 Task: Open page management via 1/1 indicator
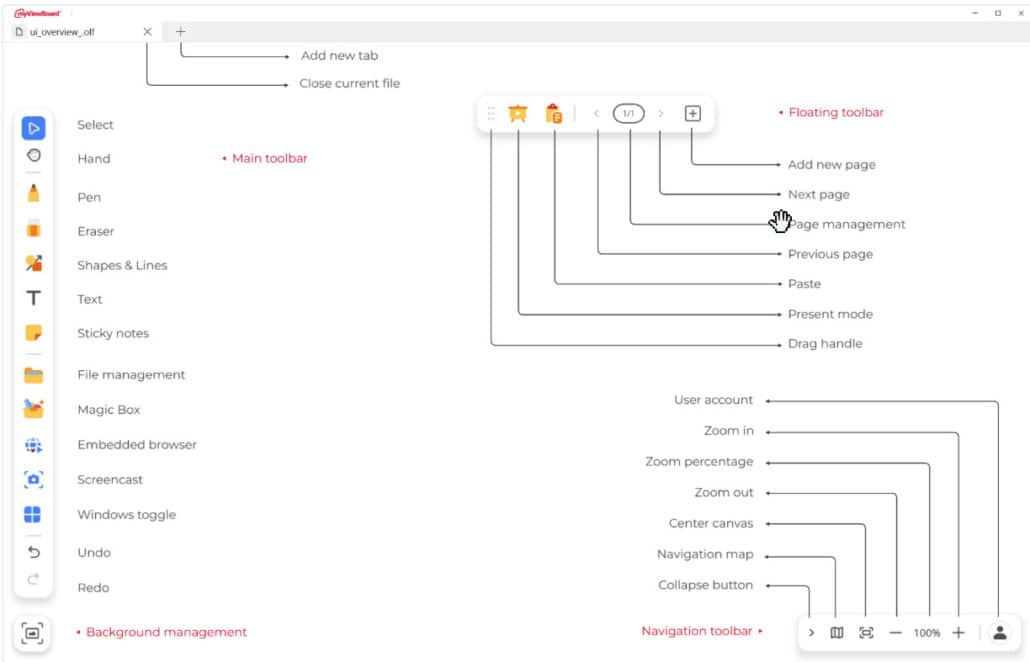(x=629, y=114)
